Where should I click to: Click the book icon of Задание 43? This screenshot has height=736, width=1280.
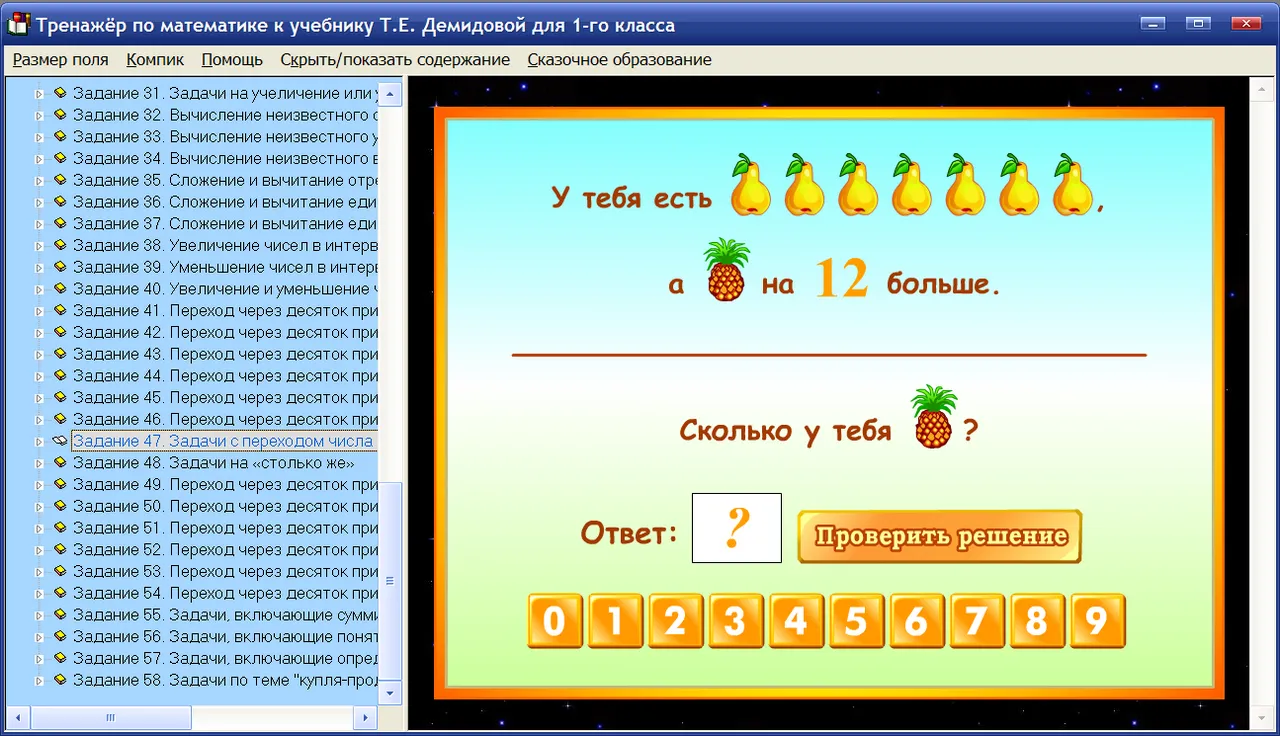coord(60,354)
